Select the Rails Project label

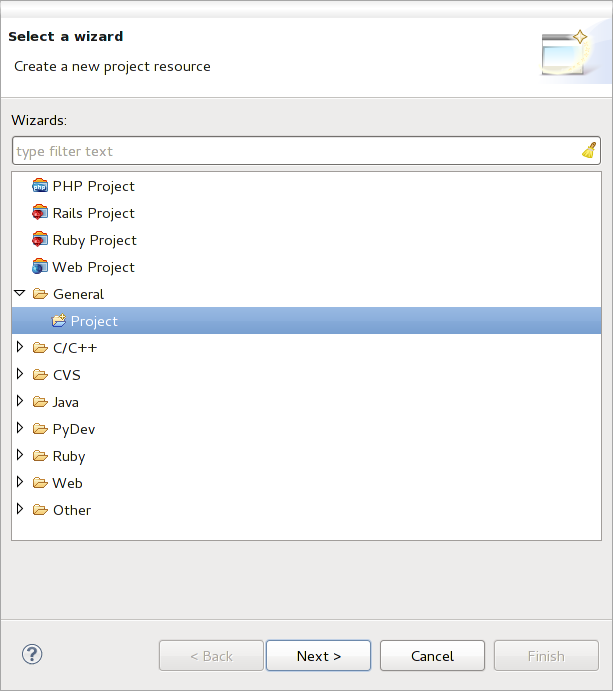click(x=94, y=213)
